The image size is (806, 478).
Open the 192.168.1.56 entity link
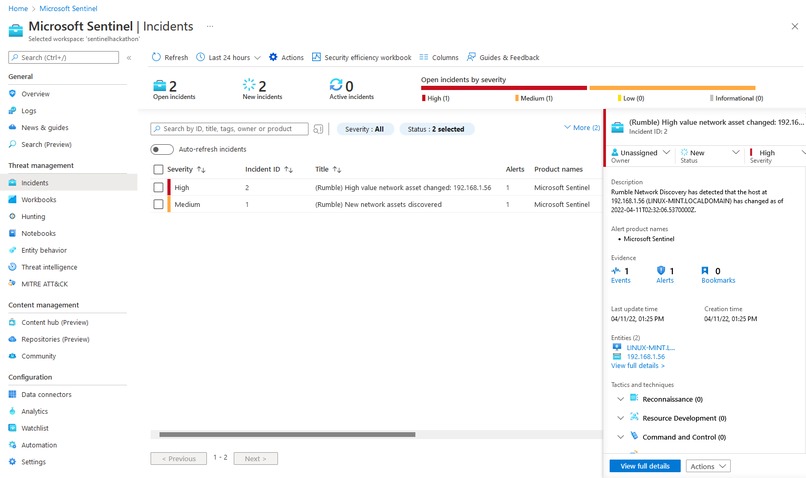pyautogui.click(x=646, y=356)
